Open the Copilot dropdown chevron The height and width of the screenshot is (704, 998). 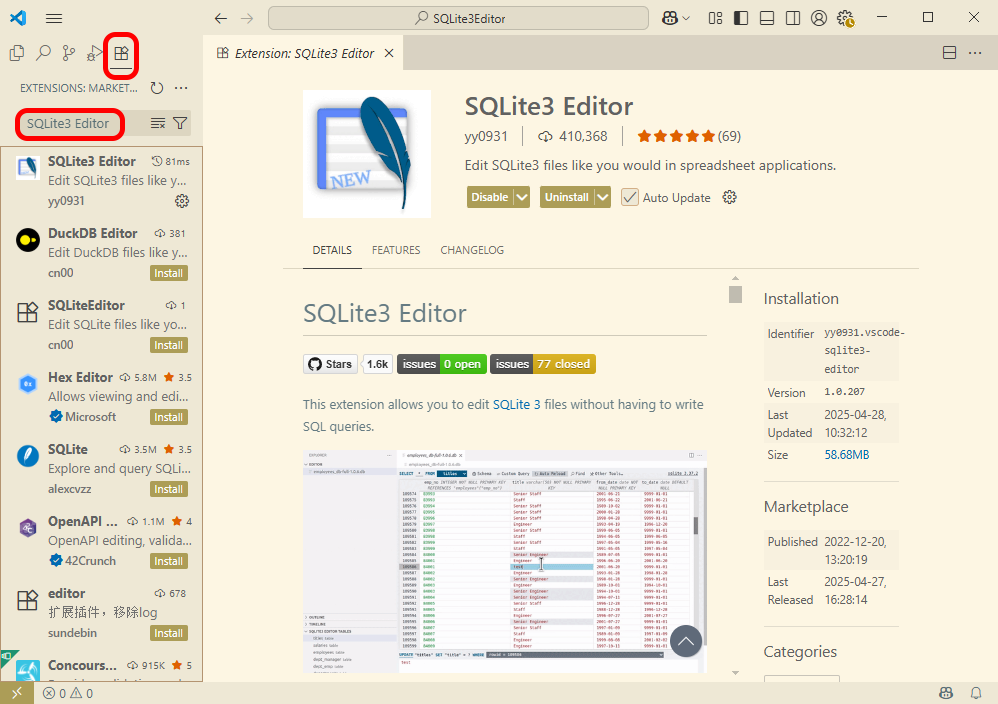686,18
